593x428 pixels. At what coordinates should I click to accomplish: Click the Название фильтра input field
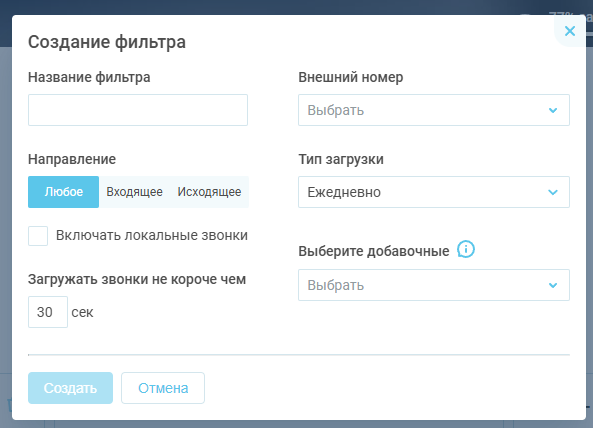click(138, 110)
